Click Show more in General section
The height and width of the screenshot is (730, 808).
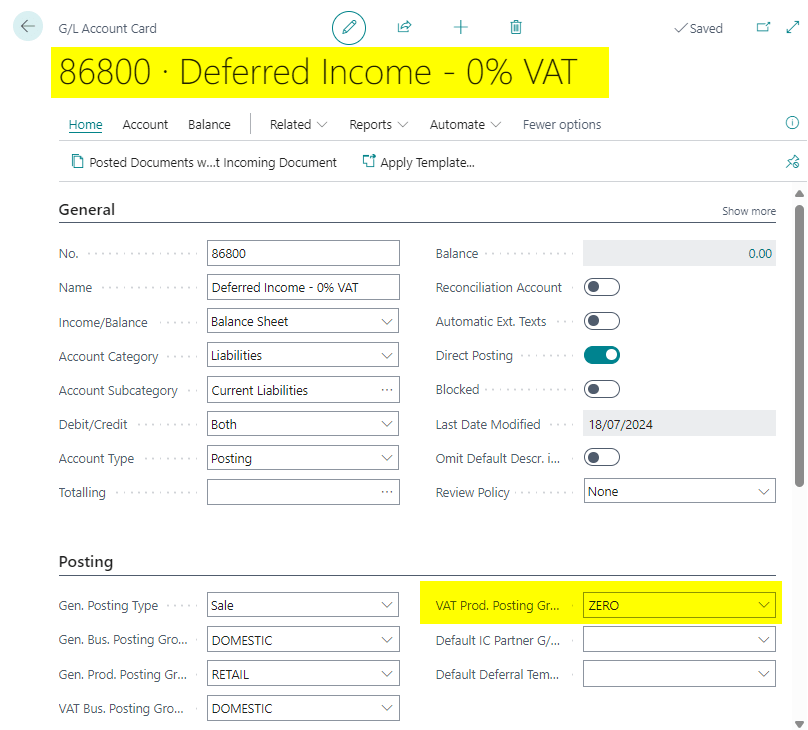[748, 211]
